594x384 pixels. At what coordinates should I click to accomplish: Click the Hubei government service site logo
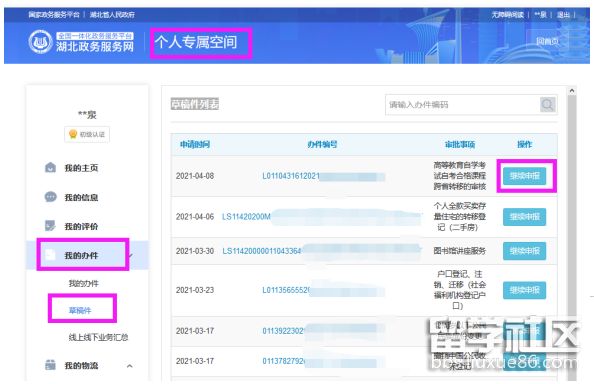coord(81,42)
